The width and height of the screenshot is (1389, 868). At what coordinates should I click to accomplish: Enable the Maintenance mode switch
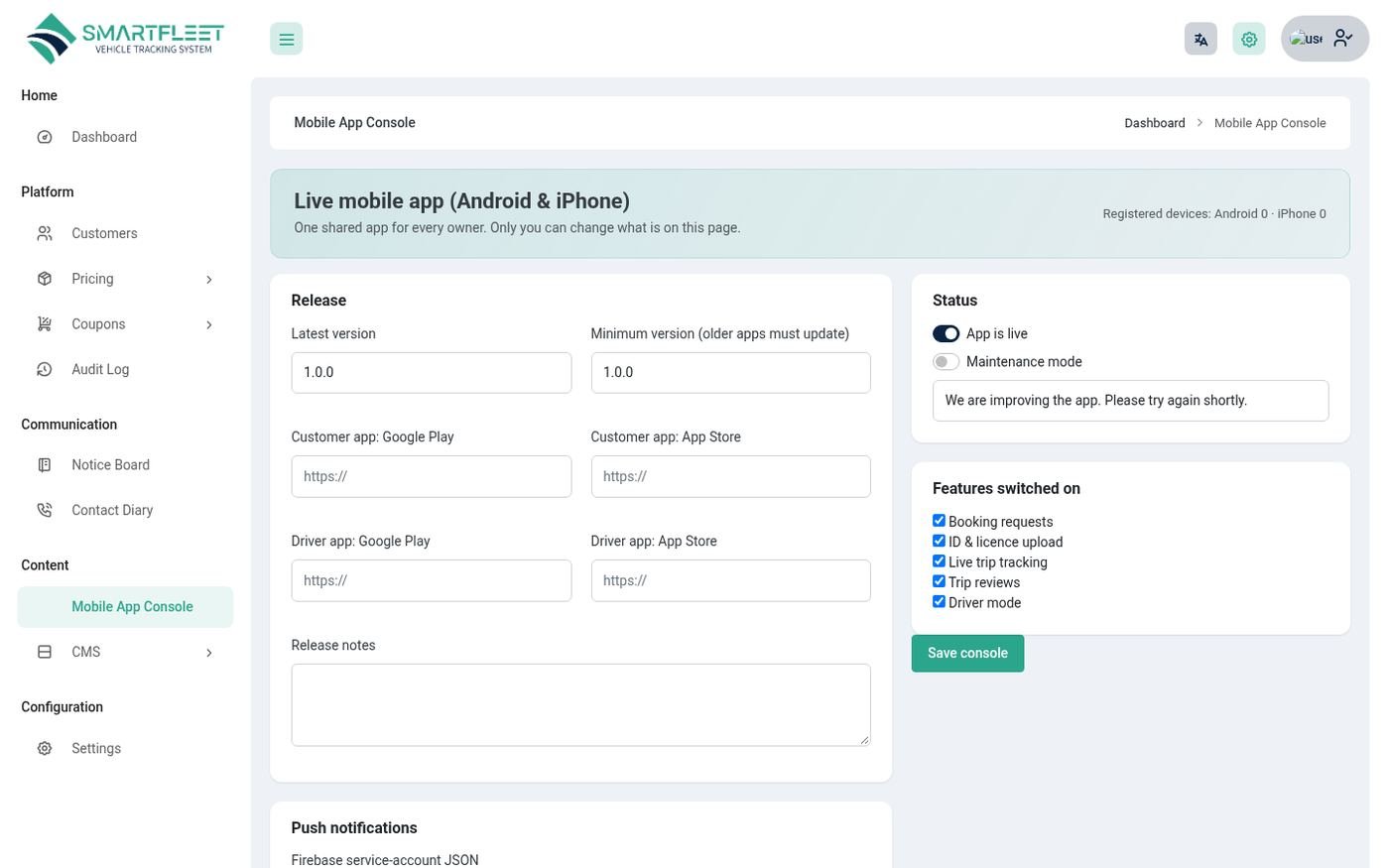[946, 361]
